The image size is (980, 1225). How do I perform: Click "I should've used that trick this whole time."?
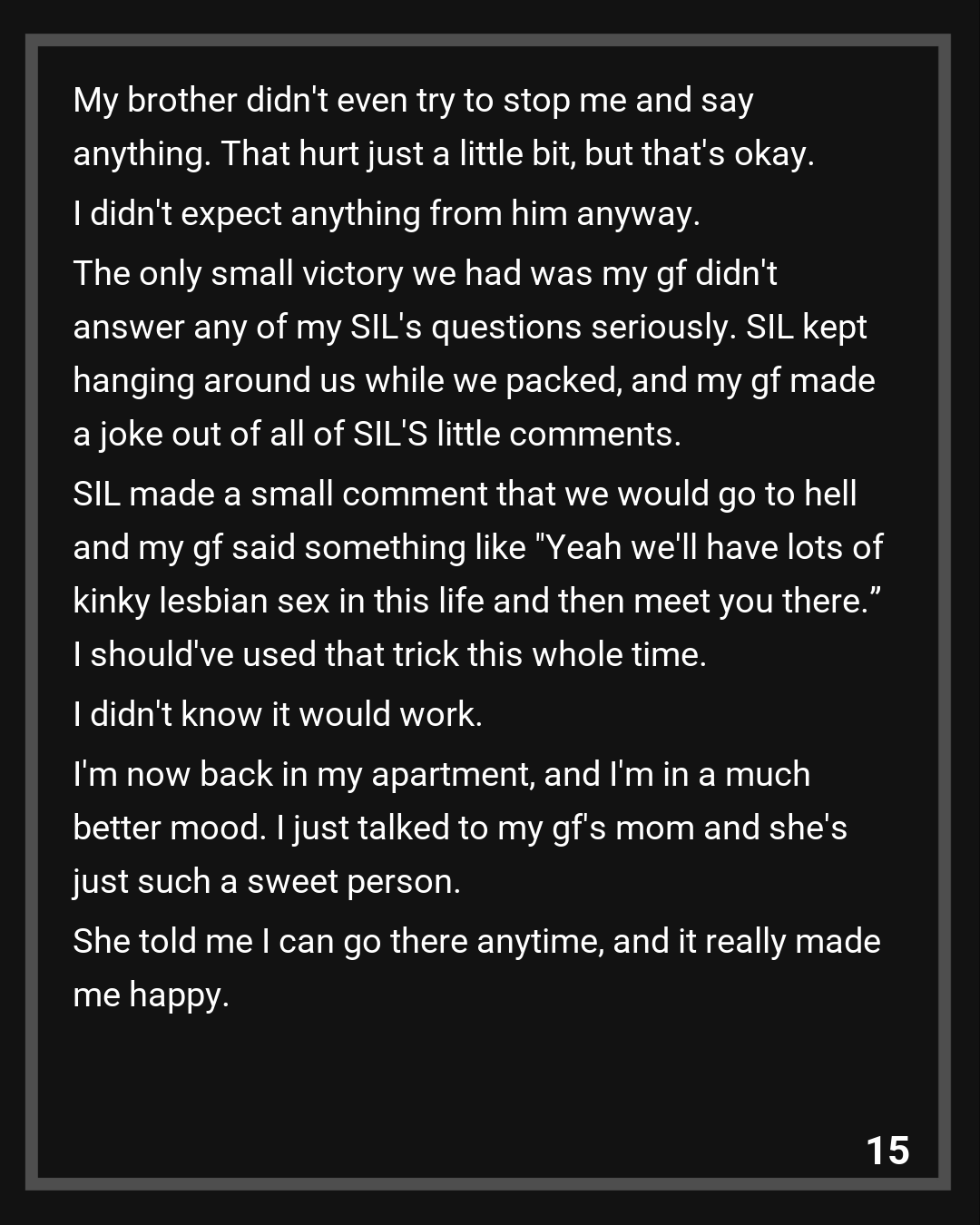click(389, 654)
